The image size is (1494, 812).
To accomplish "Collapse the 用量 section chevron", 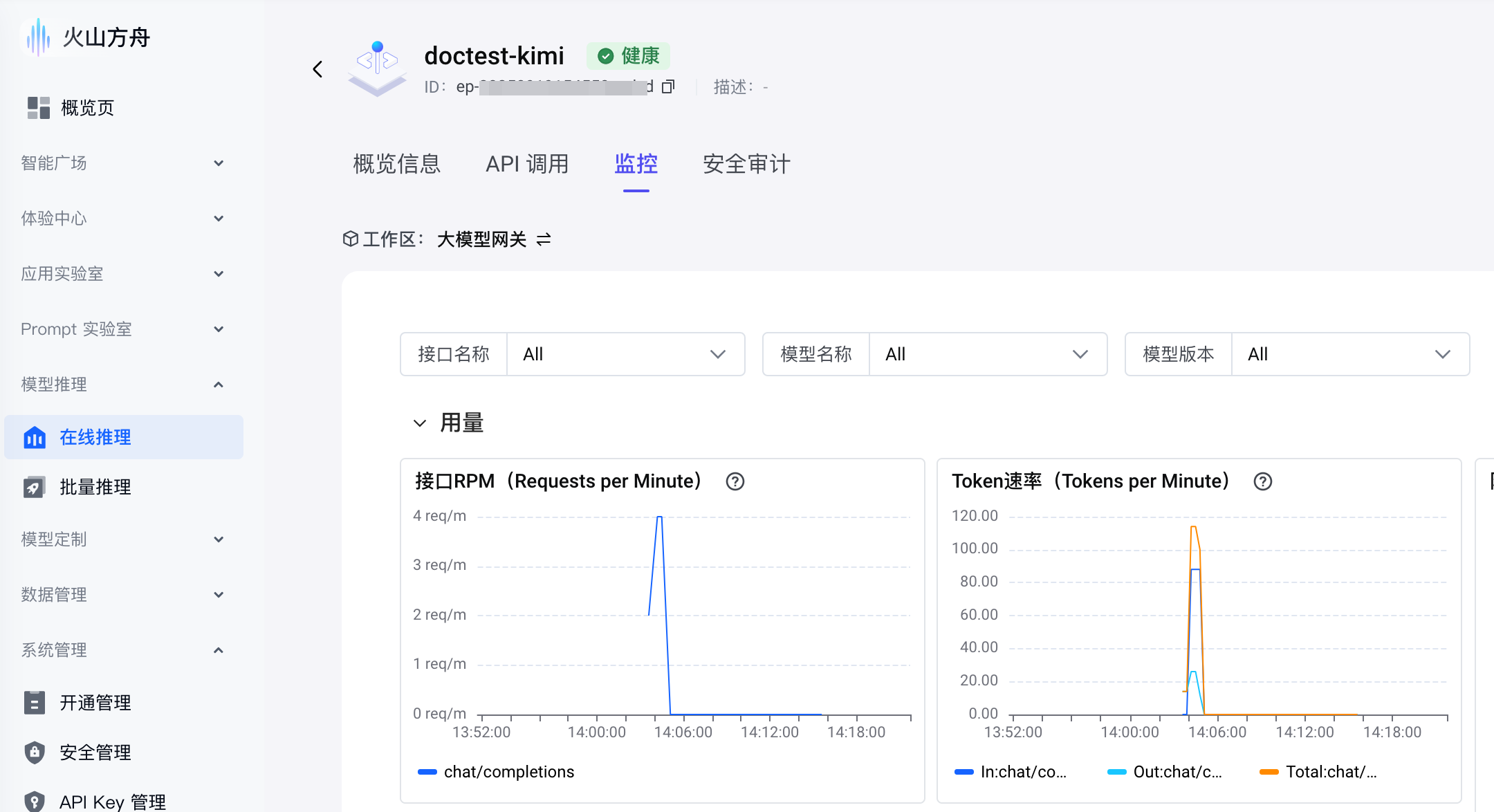I will coord(420,423).
